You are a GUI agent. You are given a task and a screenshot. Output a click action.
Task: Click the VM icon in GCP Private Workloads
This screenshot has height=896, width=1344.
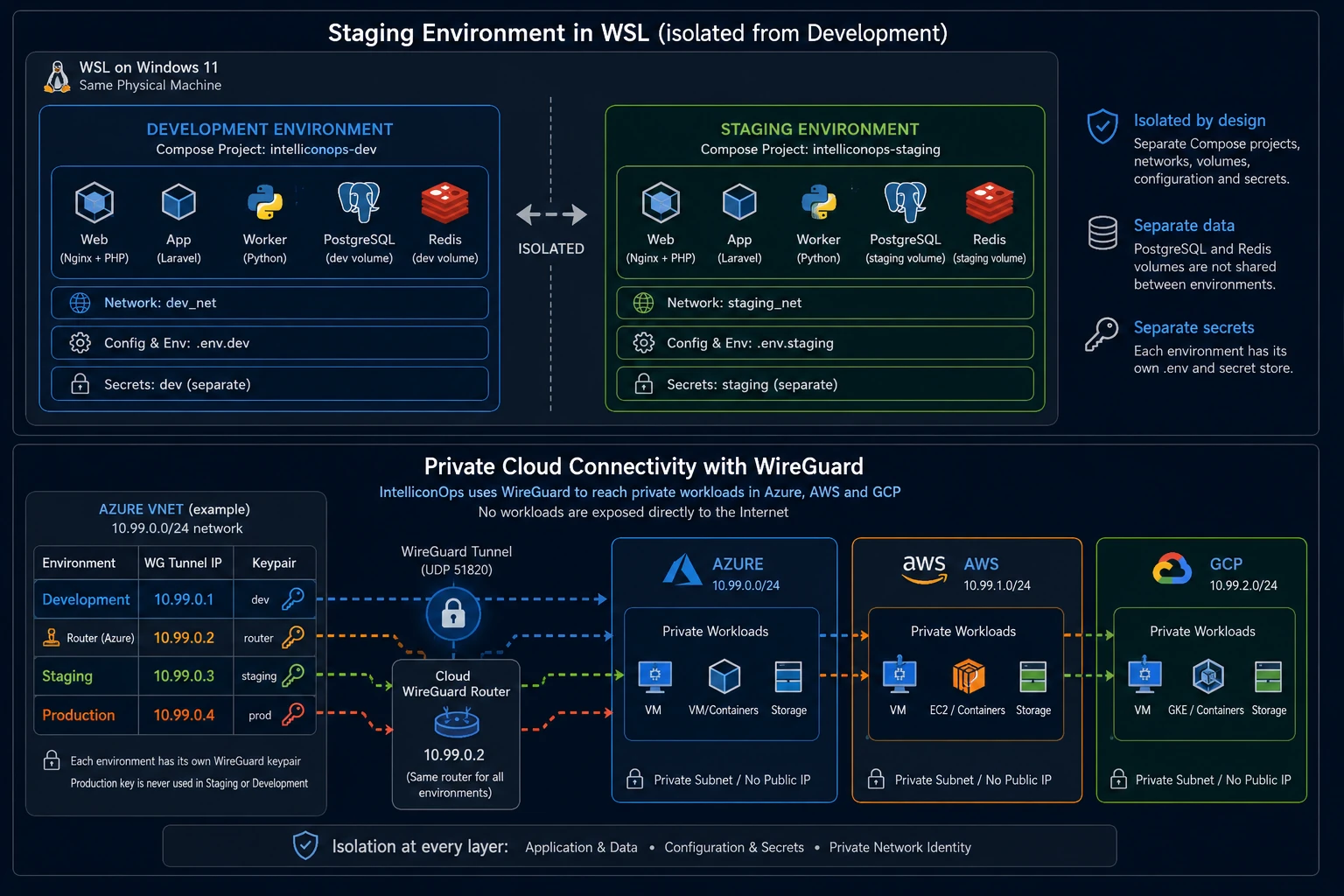[1144, 676]
